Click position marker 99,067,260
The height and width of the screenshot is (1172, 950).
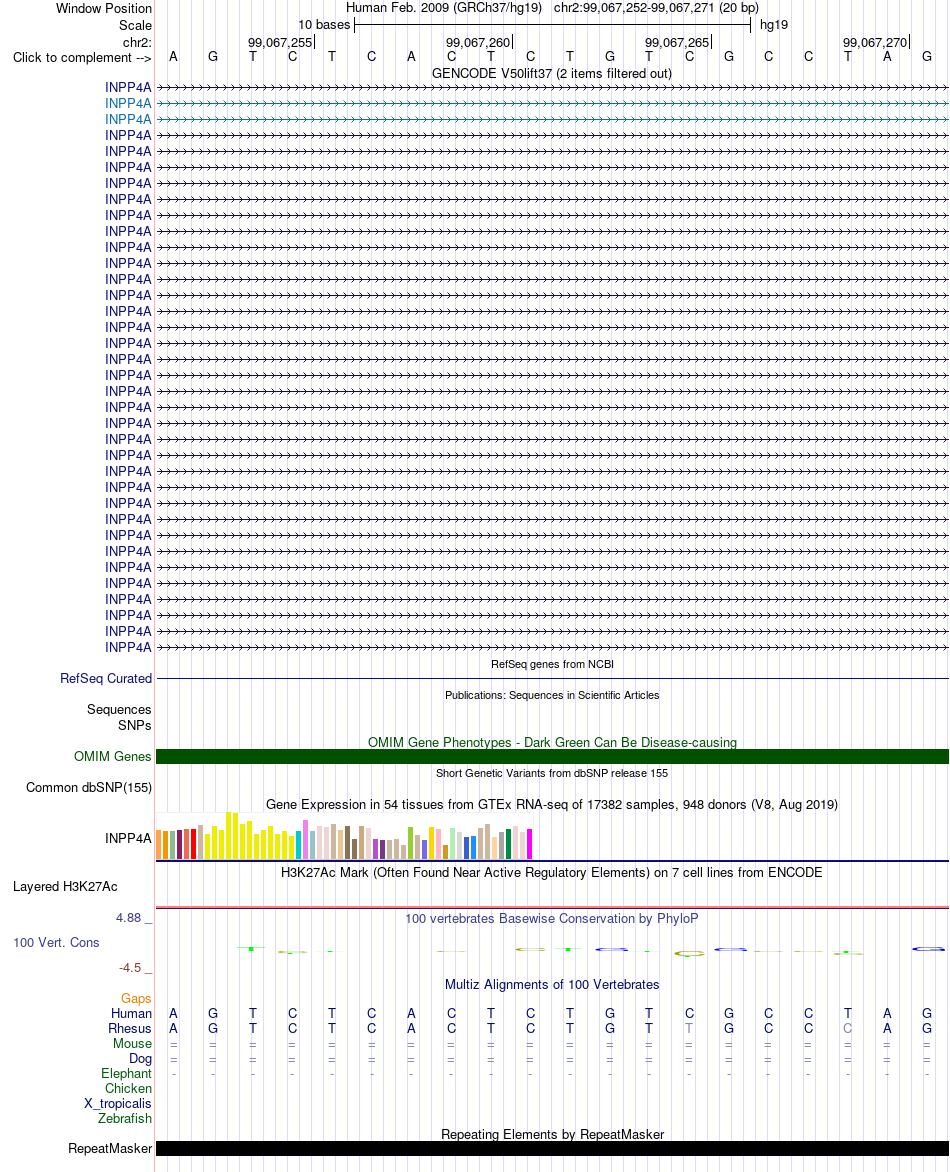click(478, 43)
